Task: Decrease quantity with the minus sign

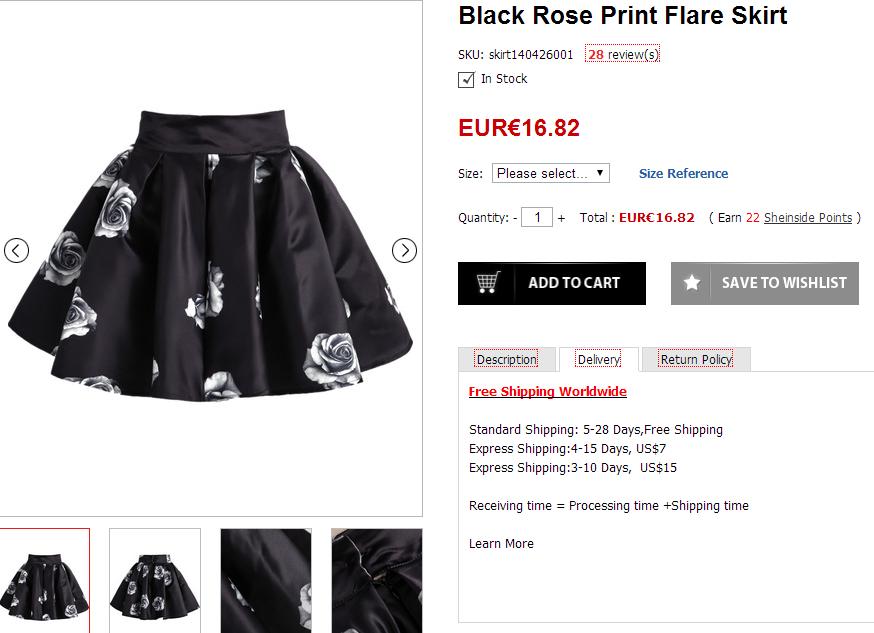Action: (x=515, y=218)
